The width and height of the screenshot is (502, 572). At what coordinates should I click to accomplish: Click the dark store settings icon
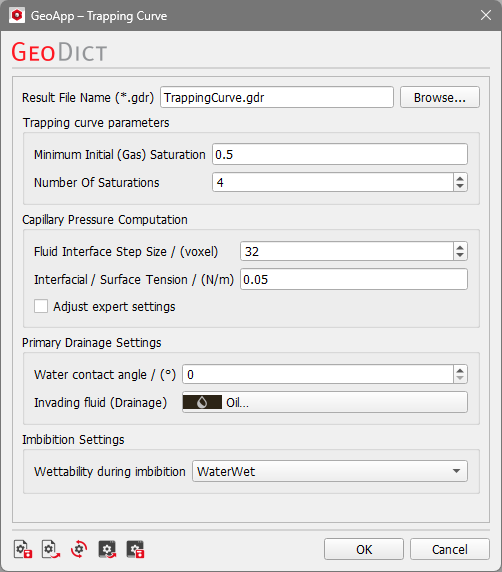point(135,549)
